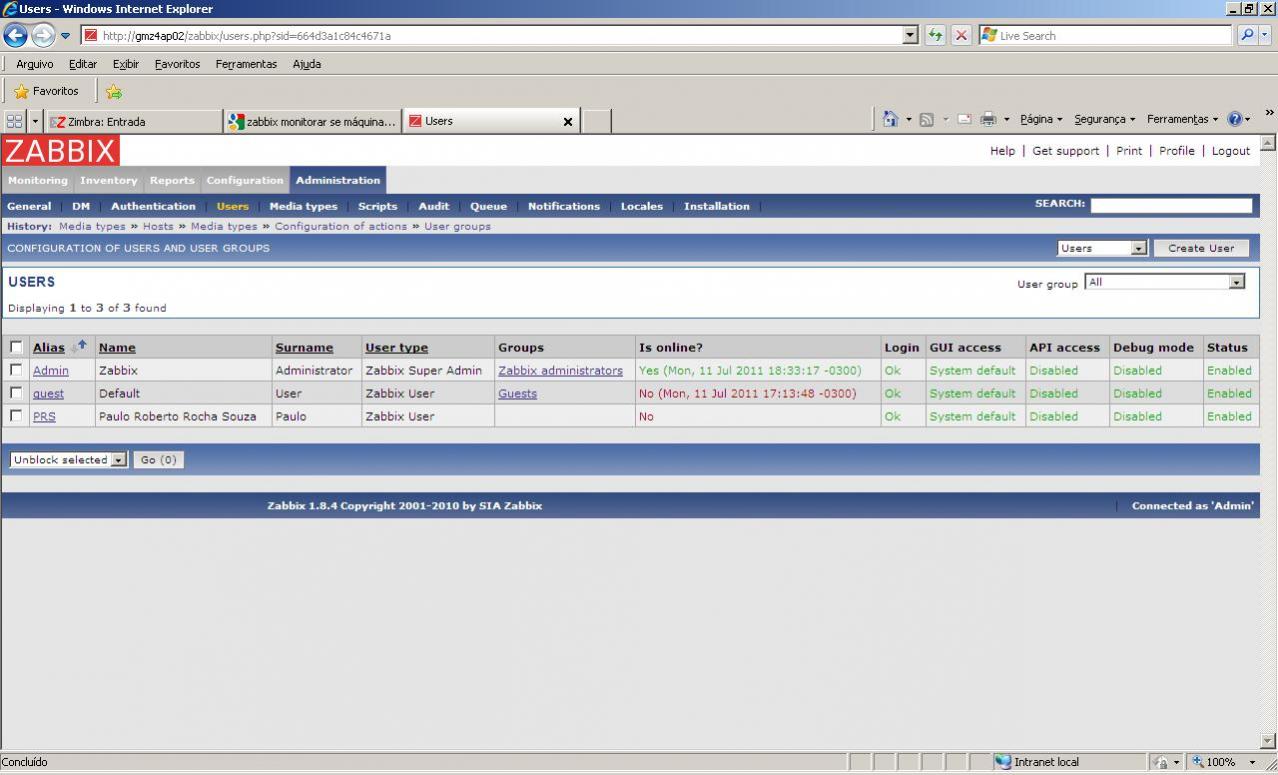Click the ZABBIX logo

pyautogui.click(x=60, y=151)
